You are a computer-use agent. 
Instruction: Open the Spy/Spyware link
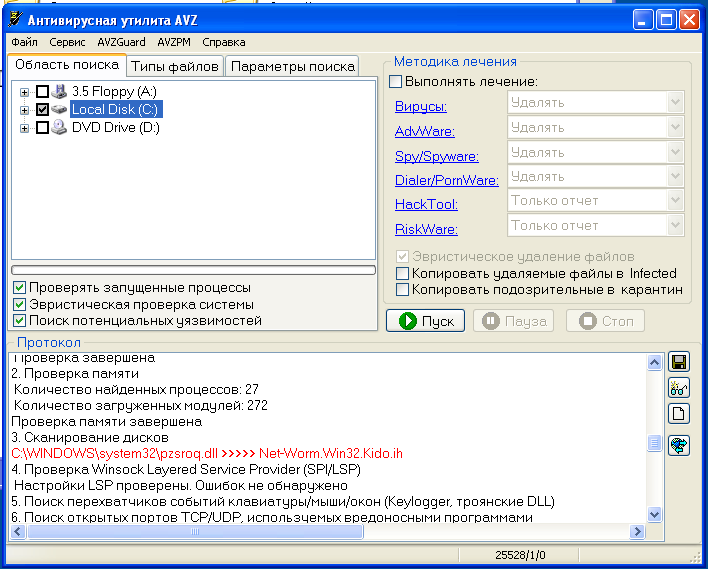437,156
